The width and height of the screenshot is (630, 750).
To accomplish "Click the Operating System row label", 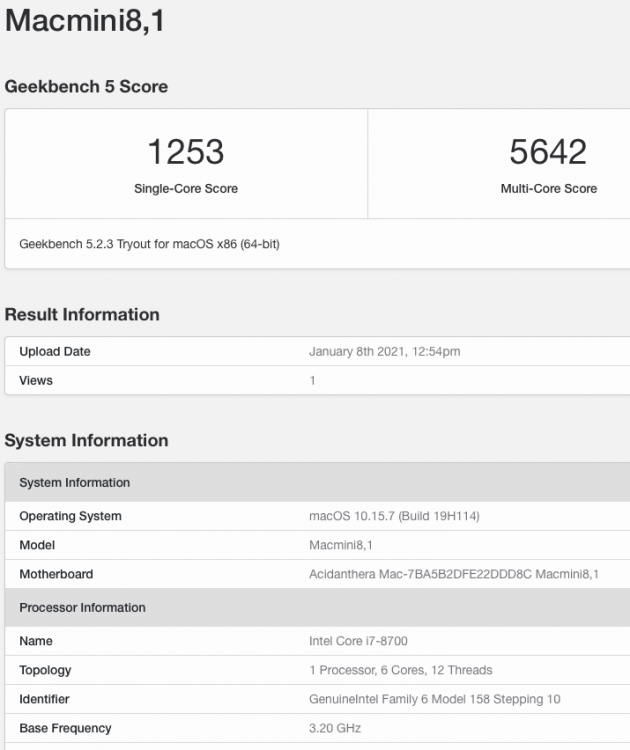I will (70, 516).
